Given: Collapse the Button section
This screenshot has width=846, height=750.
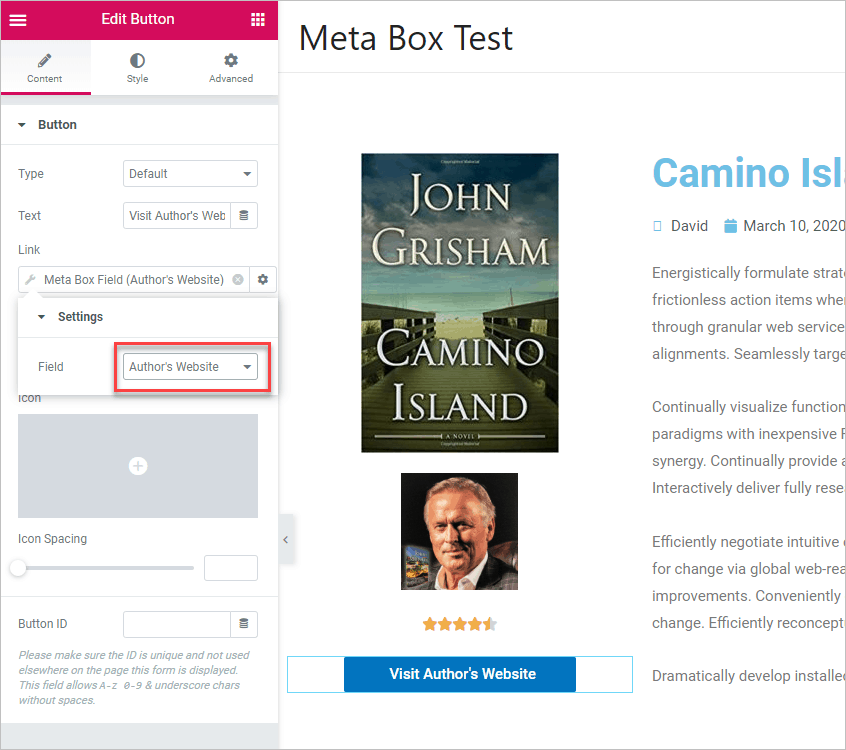Looking at the screenshot, I should click(22, 125).
